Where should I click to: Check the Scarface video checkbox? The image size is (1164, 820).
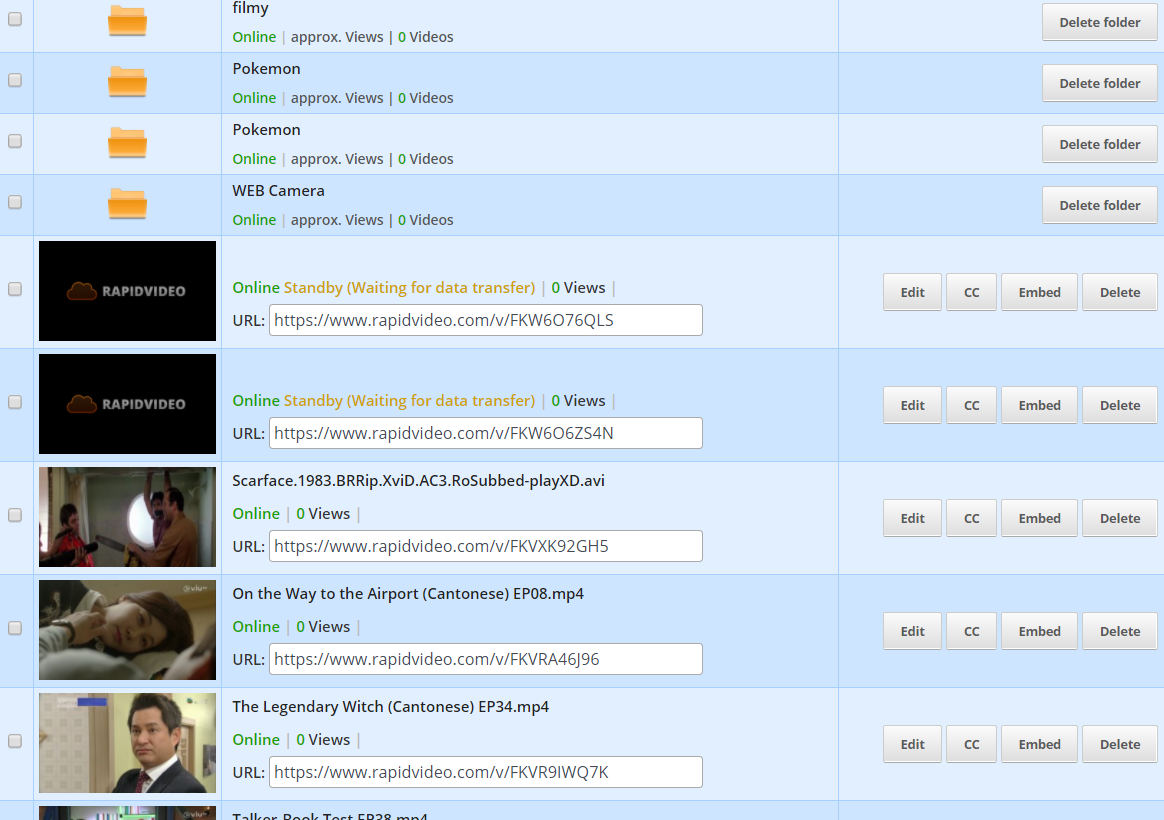[x=15, y=515]
